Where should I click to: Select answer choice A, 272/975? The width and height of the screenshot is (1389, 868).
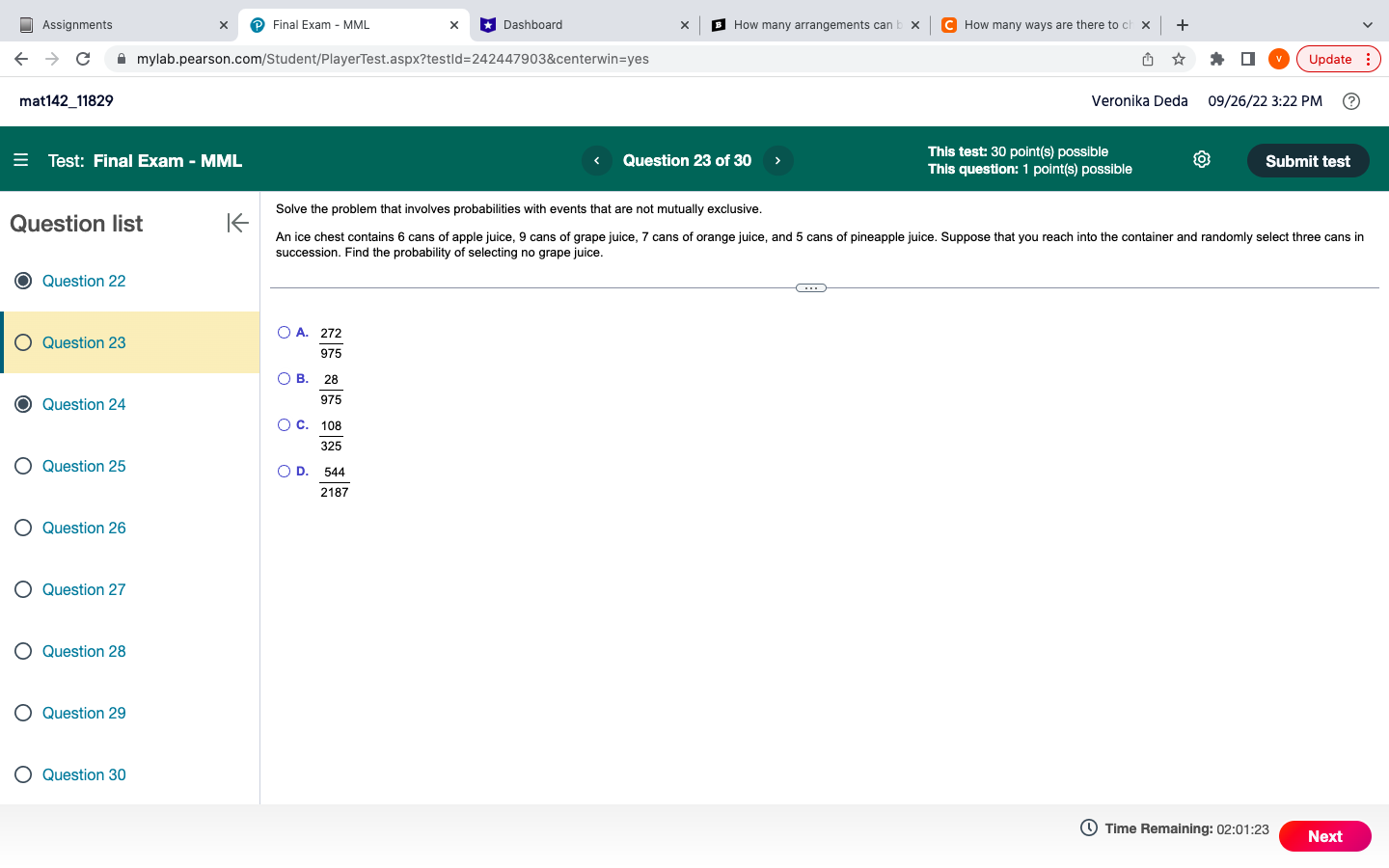coord(284,331)
